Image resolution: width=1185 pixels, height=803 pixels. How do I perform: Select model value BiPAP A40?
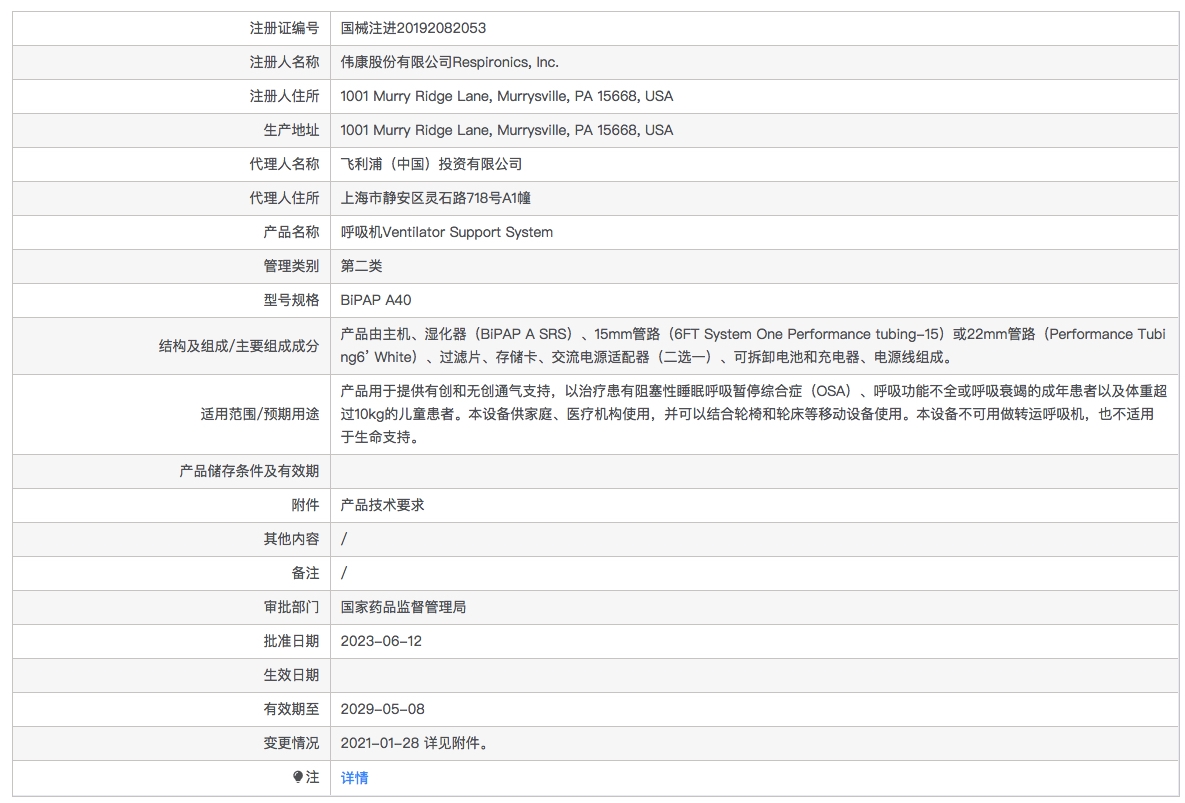(x=376, y=300)
